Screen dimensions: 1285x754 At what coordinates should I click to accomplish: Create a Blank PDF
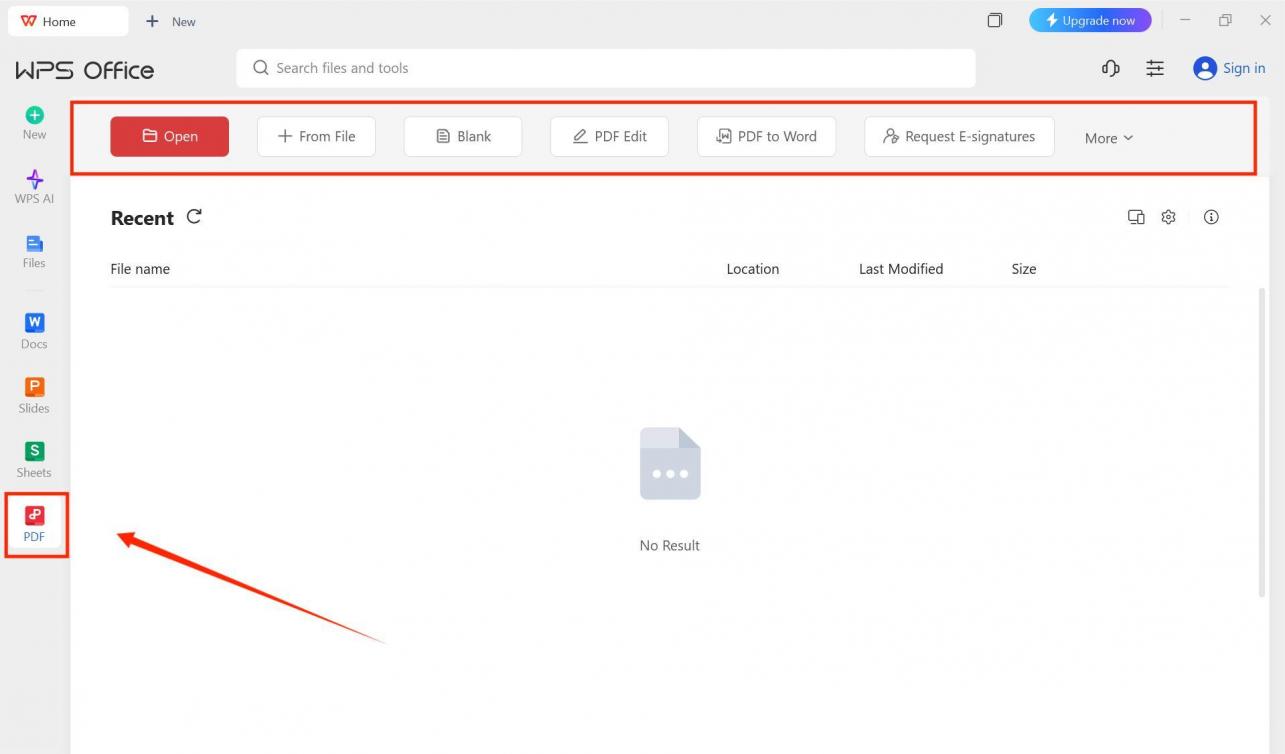(463, 137)
